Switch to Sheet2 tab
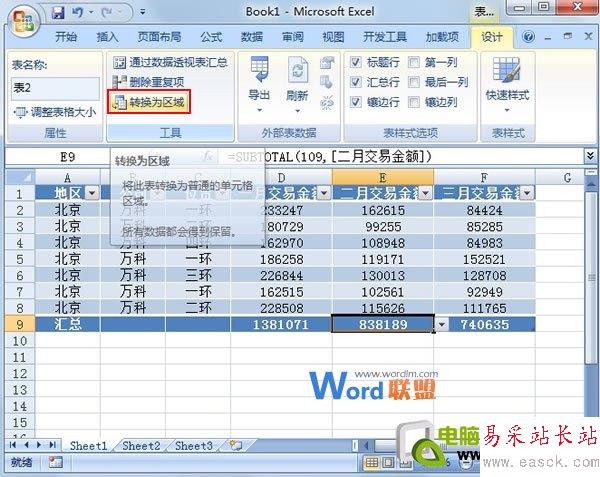600x477 pixels. [141, 446]
